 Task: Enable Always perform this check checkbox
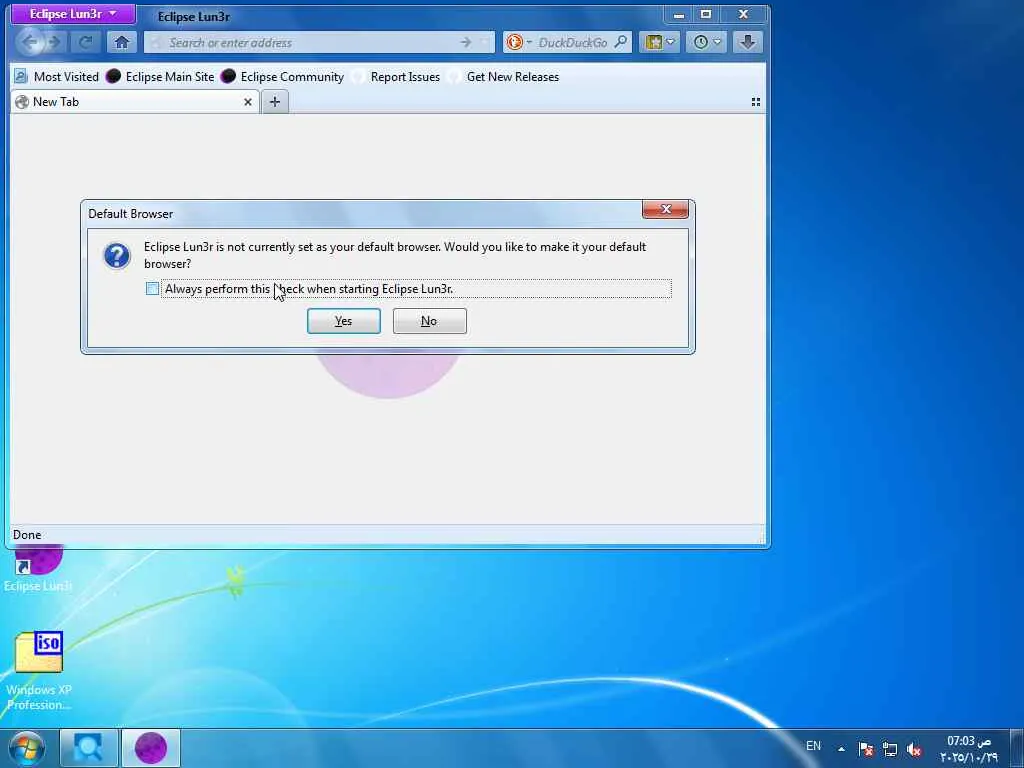click(x=152, y=289)
